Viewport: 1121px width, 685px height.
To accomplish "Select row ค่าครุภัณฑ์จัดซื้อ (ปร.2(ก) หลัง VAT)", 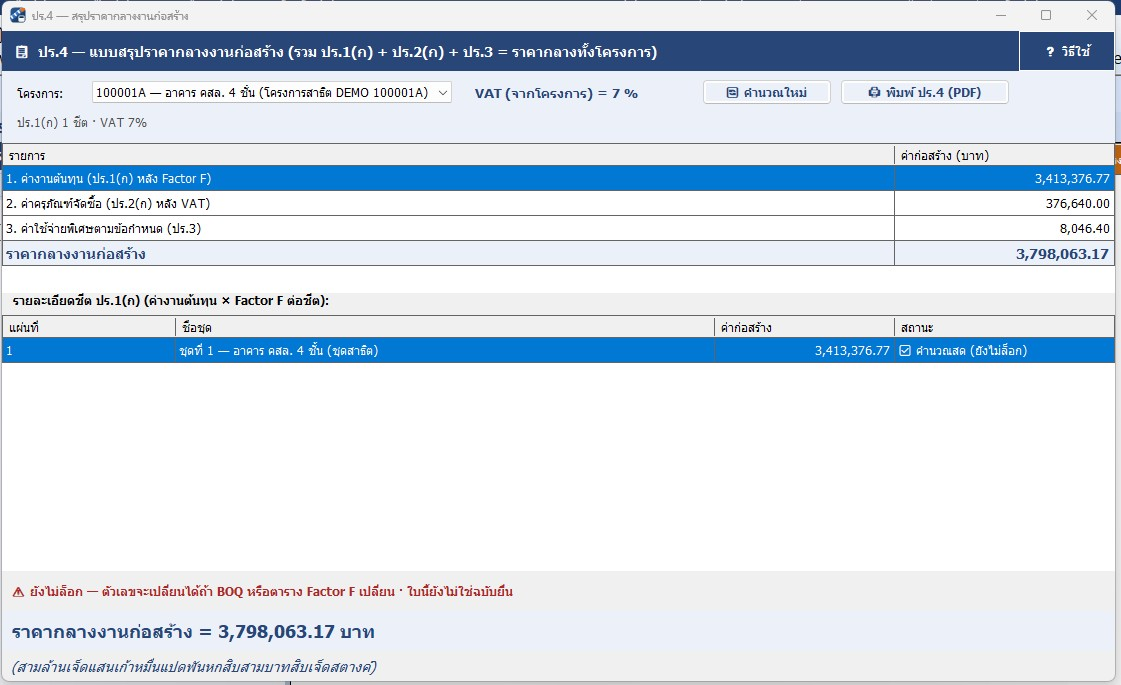I will coord(558,204).
